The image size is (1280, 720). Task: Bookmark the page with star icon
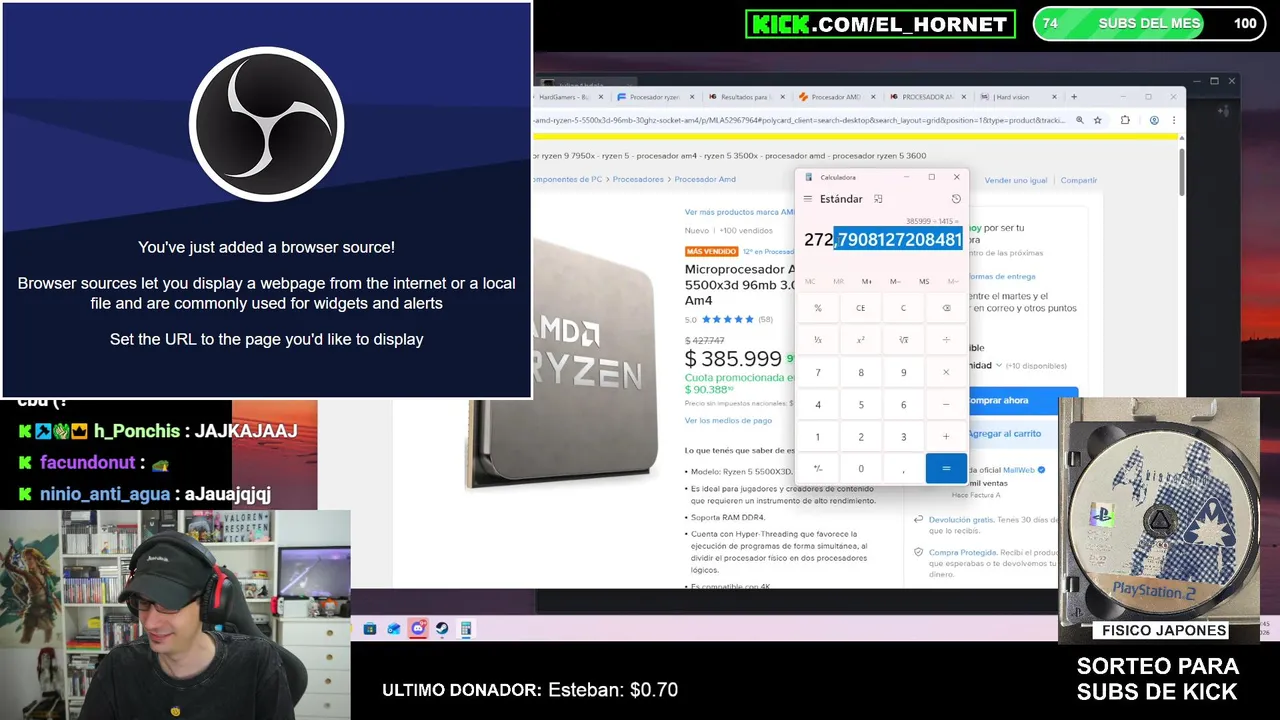(1098, 120)
